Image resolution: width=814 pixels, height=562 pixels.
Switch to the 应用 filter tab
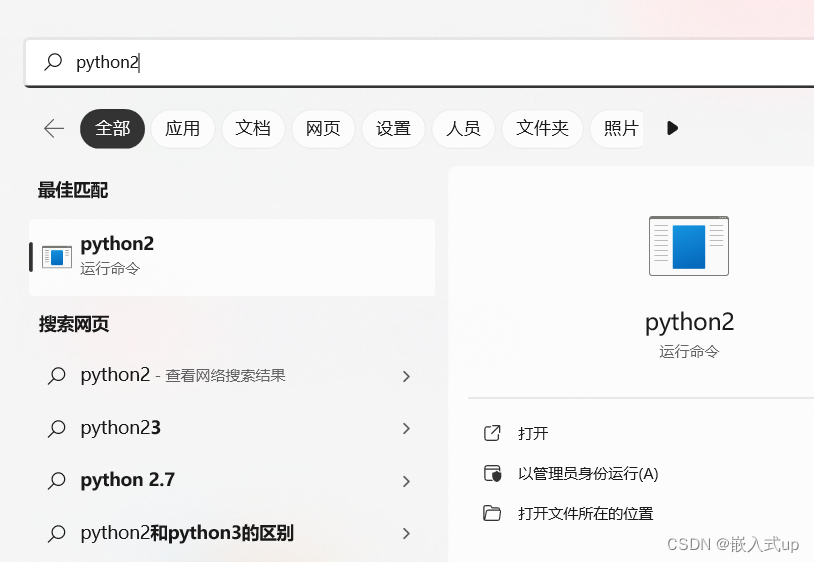[183, 128]
